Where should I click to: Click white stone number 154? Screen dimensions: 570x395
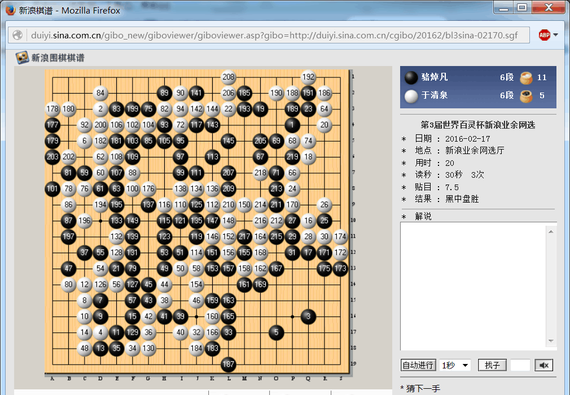[196, 285]
